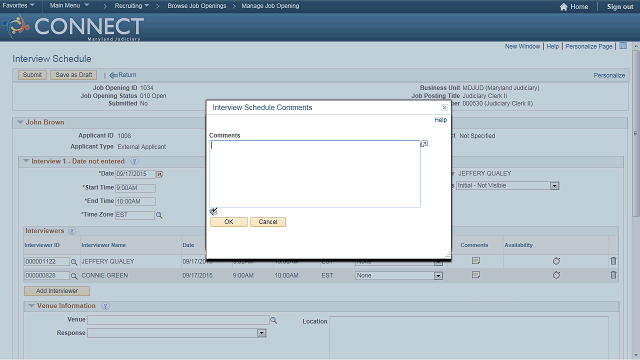Click the Return link
The image size is (640, 360).
click(x=127, y=75)
